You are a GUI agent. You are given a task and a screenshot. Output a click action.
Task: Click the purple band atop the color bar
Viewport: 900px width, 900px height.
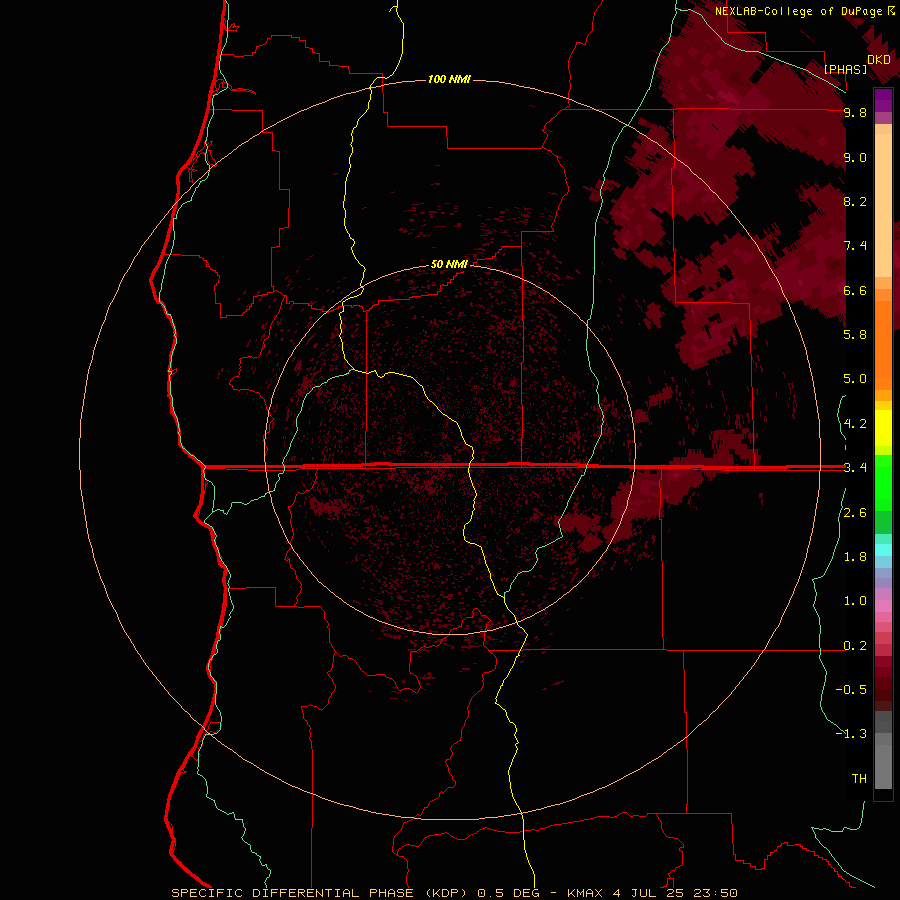coord(883,100)
